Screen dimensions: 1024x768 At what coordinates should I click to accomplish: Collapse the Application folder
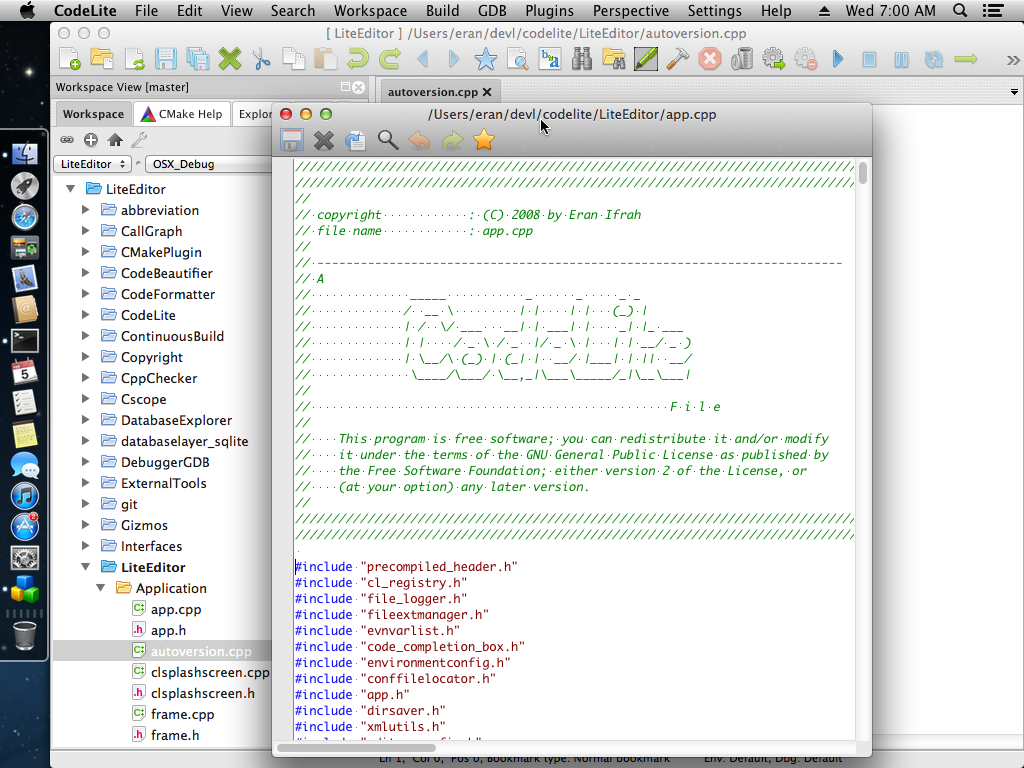[x=101, y=588]
